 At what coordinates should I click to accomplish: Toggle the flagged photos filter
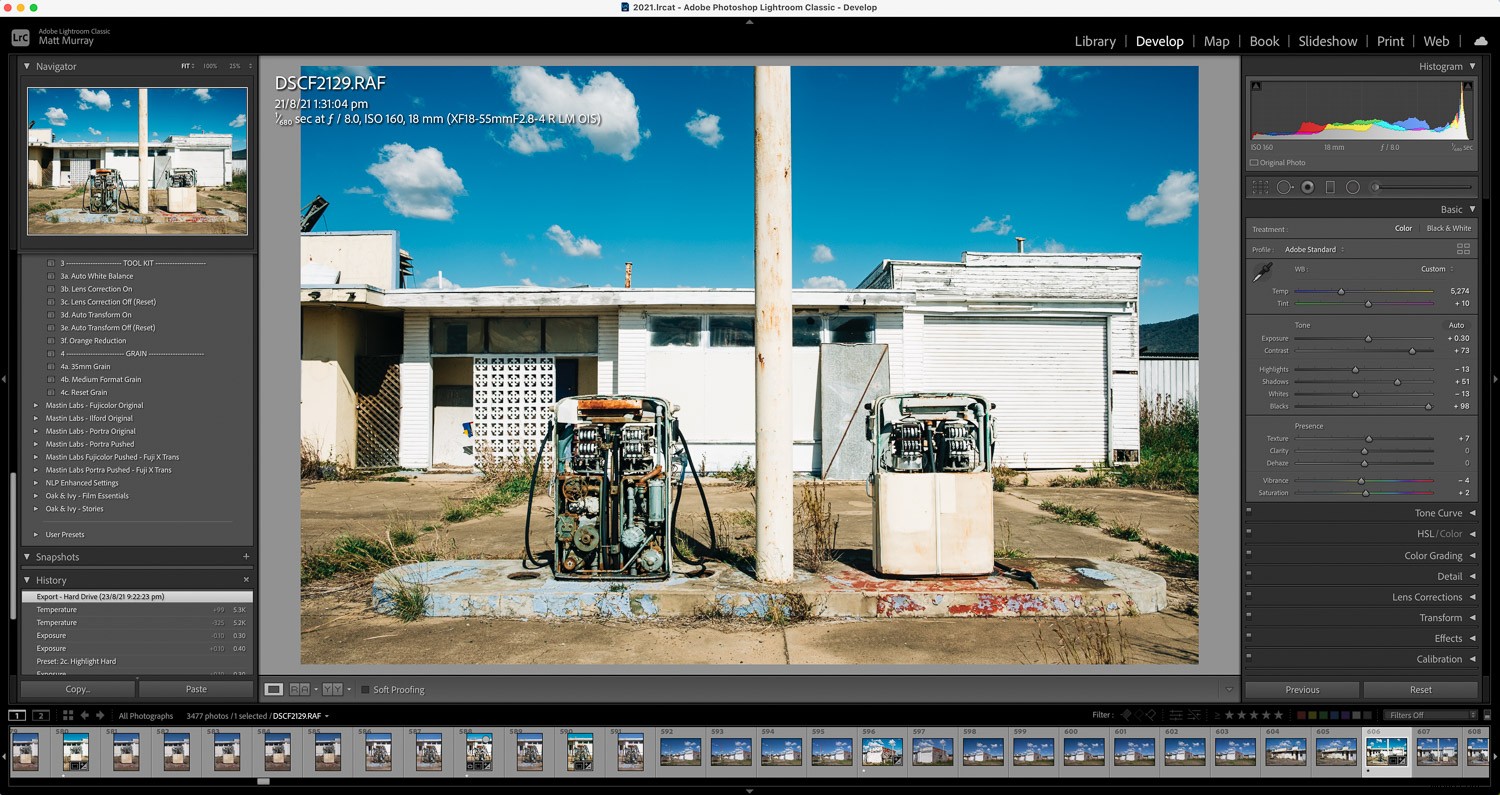click(x=1126, y=715)
